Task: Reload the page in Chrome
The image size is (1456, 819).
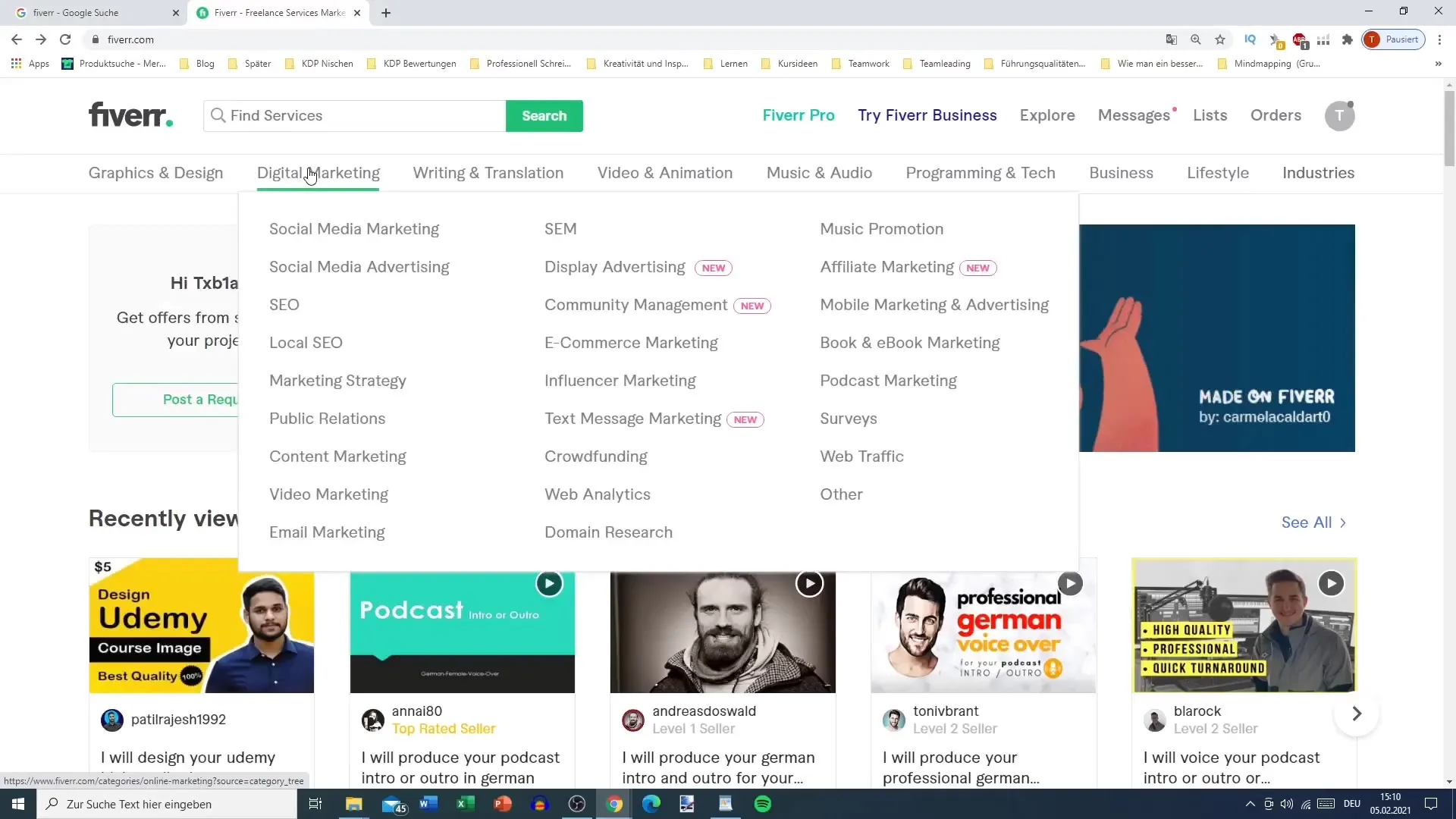Action: (65, 39)
